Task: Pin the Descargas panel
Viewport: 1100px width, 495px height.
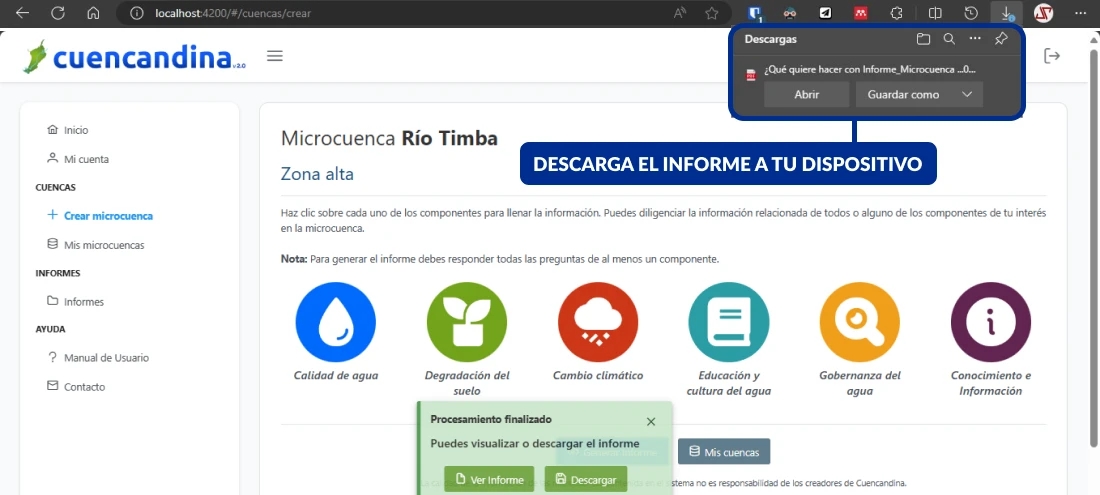Action: tap(1001, 39)
